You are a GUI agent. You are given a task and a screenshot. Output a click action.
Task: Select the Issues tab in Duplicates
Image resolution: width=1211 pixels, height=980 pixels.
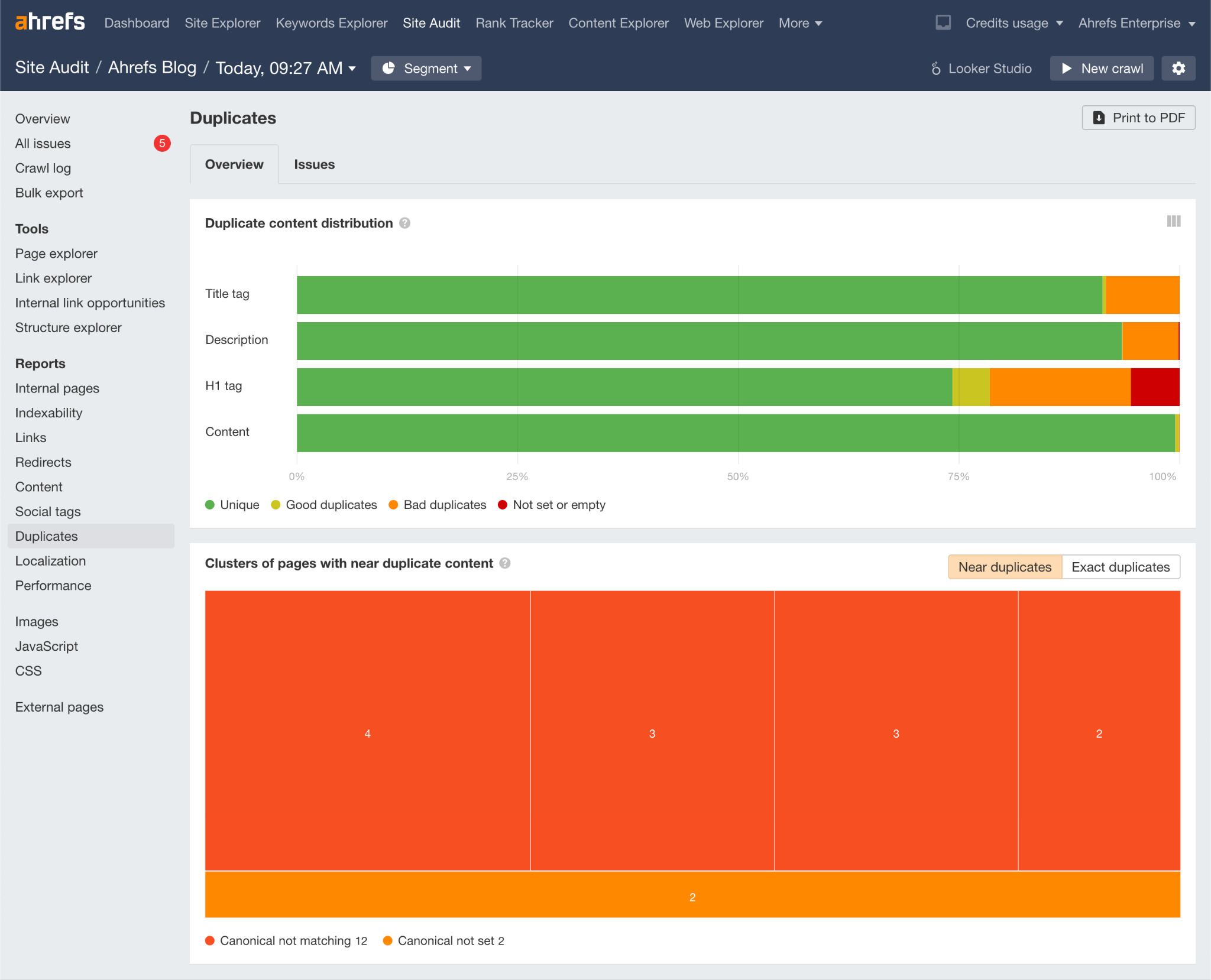[313, 164]
